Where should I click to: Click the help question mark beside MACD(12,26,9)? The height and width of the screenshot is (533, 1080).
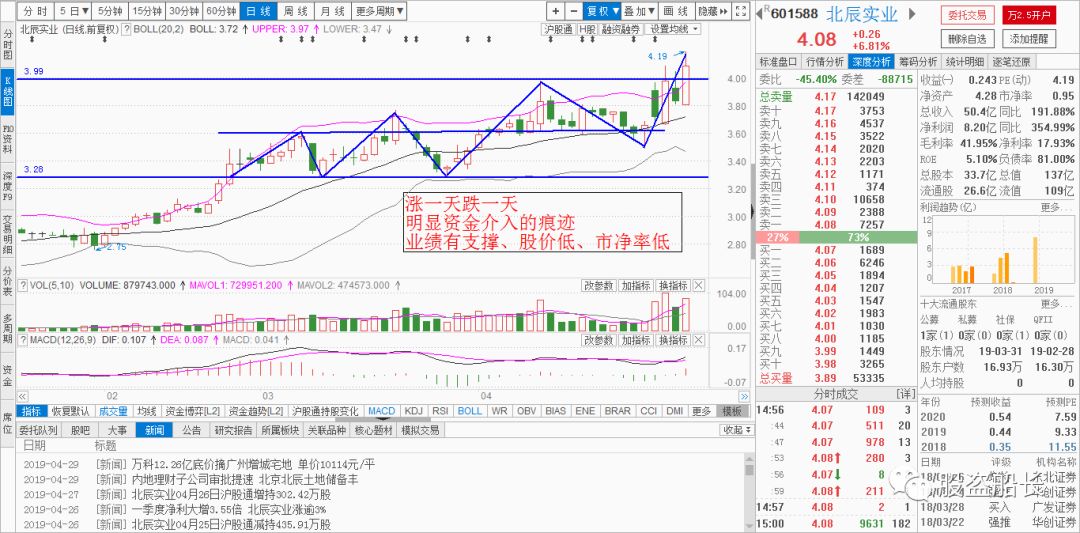tap(23, 340)
